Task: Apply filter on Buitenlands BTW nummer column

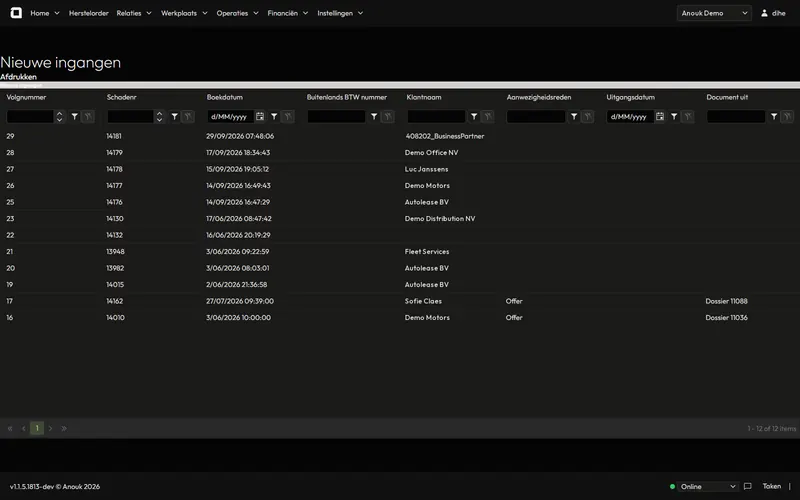Action: [x=374, y=117]
